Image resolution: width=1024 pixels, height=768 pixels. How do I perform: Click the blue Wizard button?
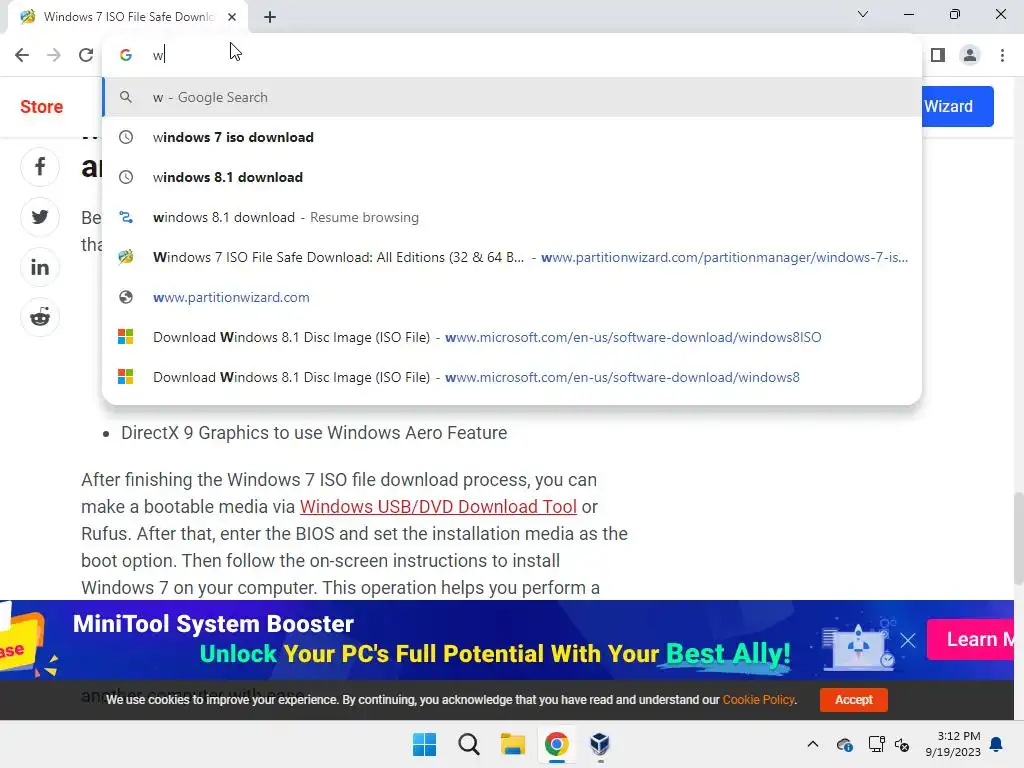[957, 106]
